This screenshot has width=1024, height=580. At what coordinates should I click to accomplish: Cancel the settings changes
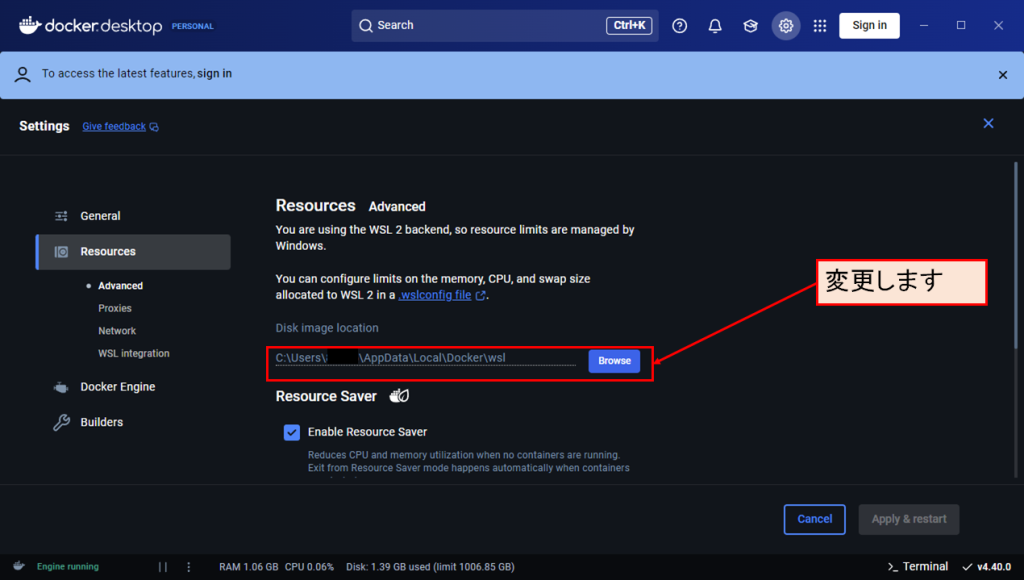(814, 519)
